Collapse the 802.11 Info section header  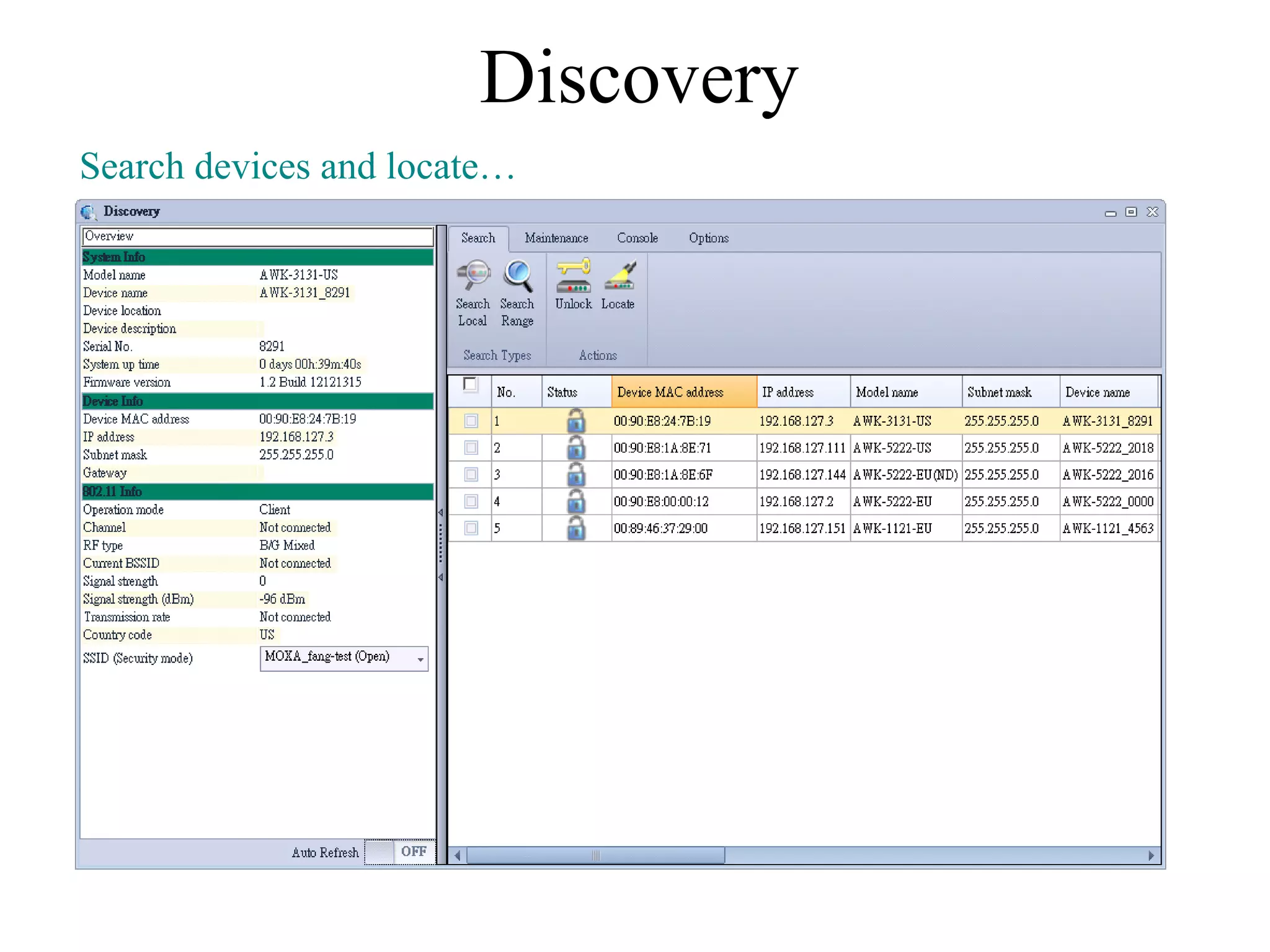(x=257, y=491)
